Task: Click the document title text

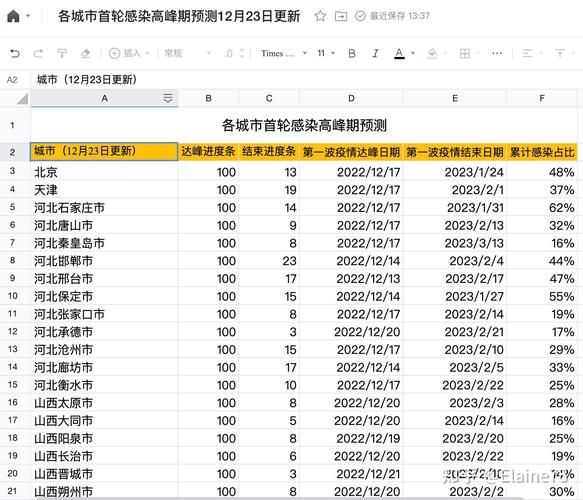Action: [179, 16]
